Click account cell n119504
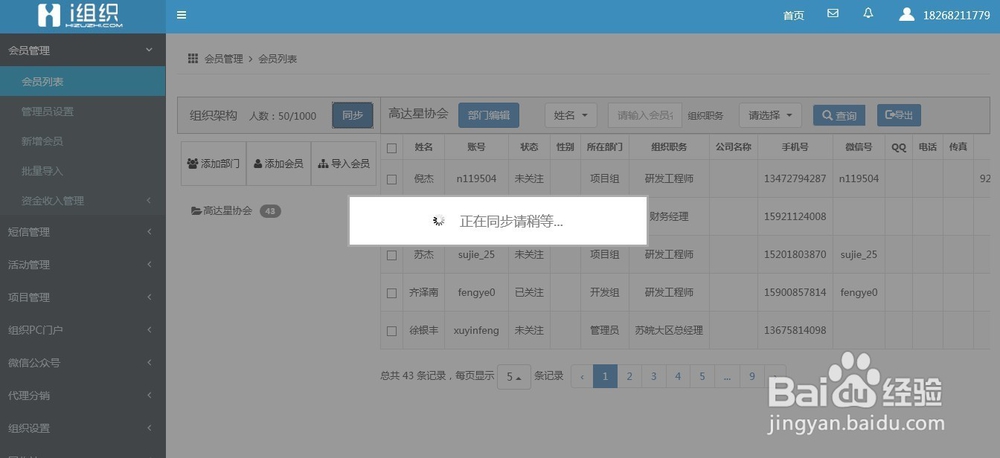 tap(476, 179)
